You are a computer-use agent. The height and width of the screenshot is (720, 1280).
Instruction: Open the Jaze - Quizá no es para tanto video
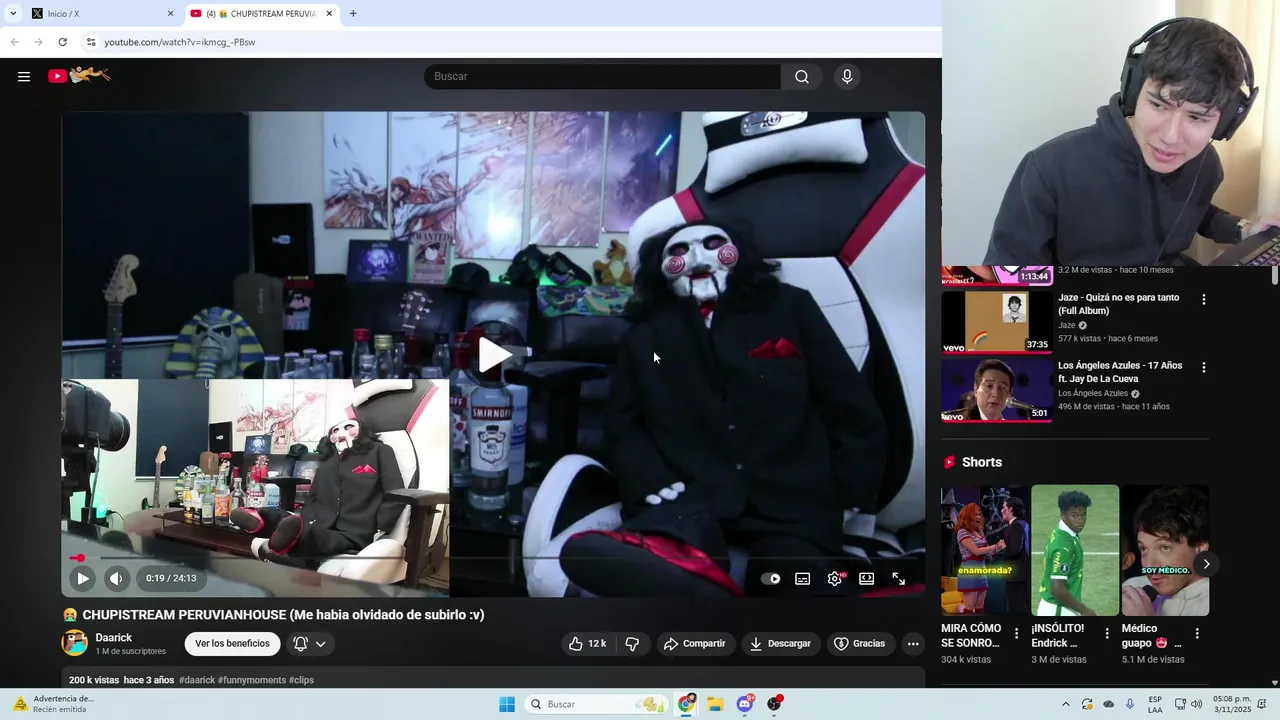[x=1119, y=304]
